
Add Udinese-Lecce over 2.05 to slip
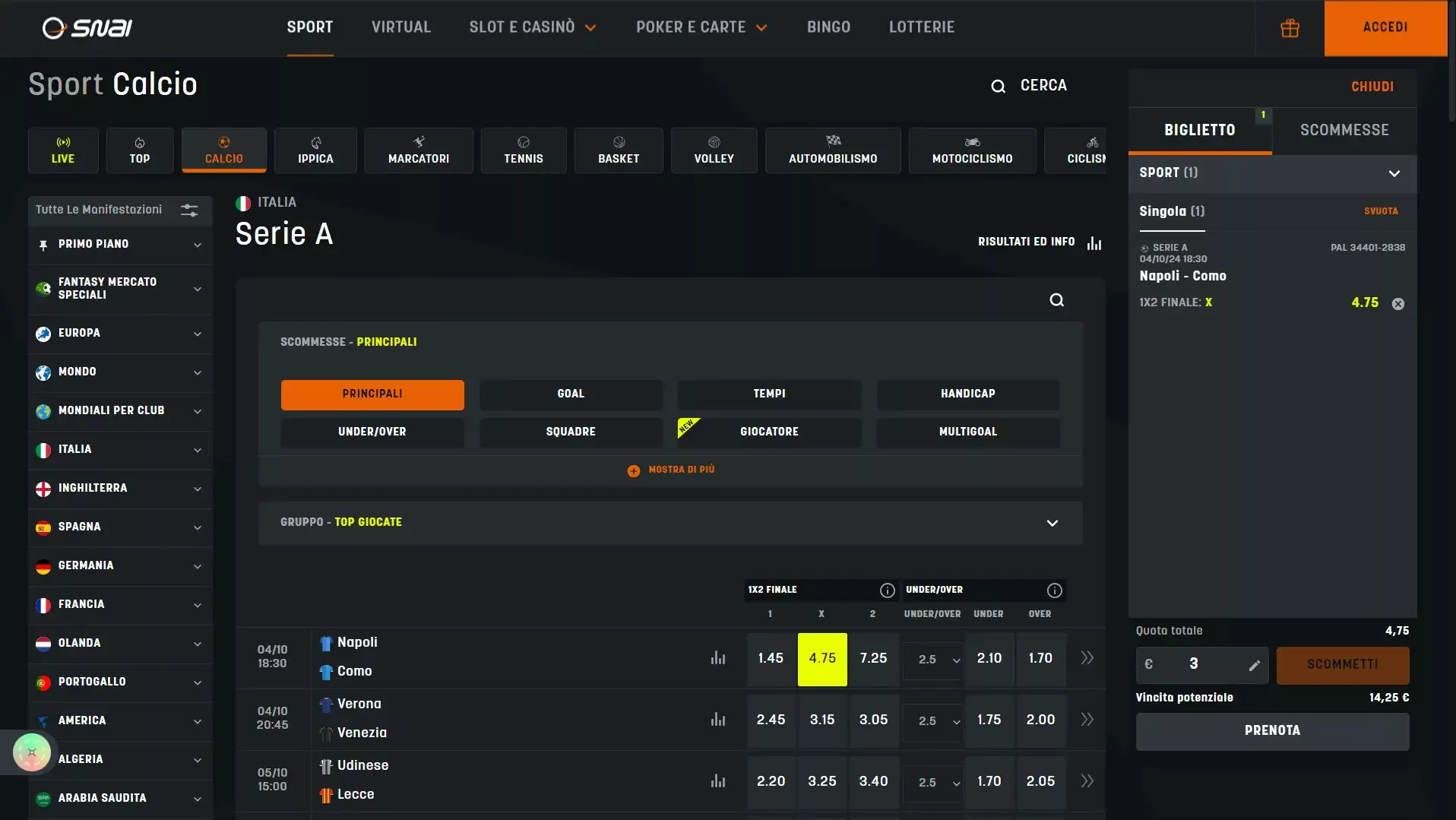tap(1040, 781)
